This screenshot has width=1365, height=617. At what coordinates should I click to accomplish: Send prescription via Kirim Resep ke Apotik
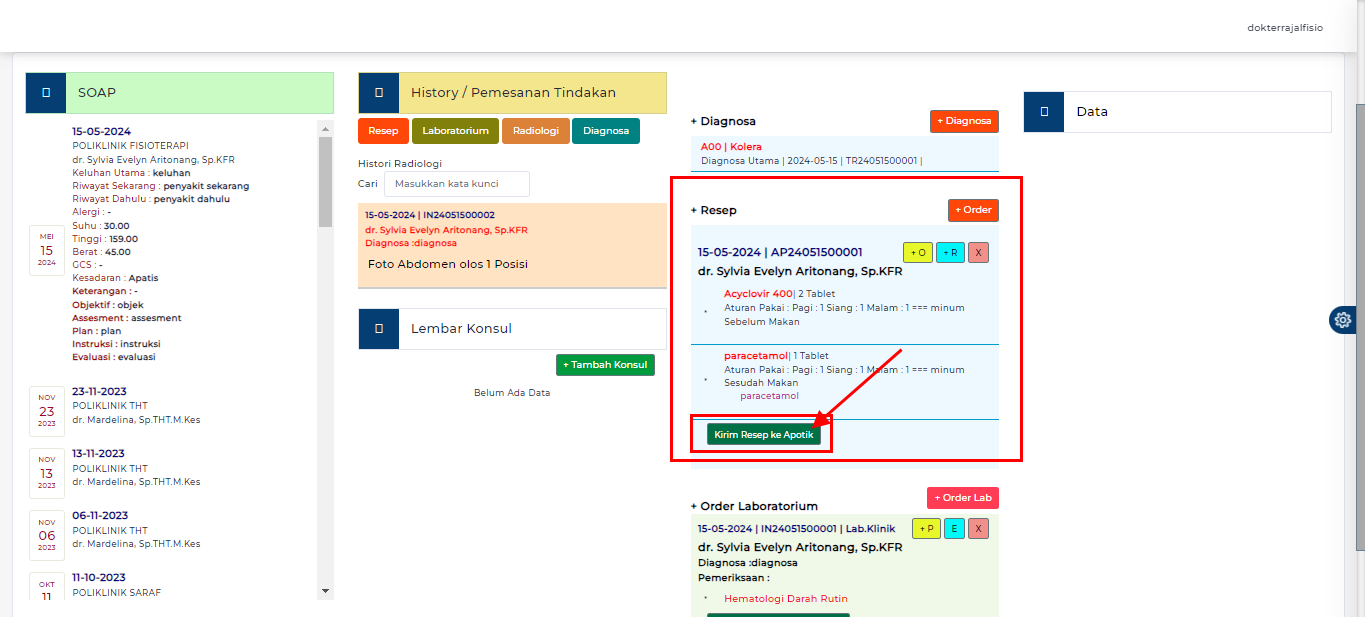pyautogui.click(x=763, y=435)
